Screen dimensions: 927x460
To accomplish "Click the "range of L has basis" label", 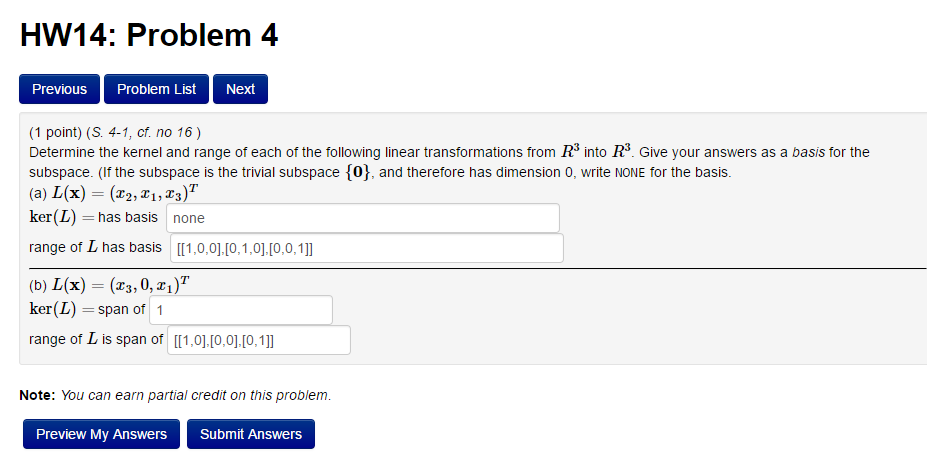I will point(95,248).
